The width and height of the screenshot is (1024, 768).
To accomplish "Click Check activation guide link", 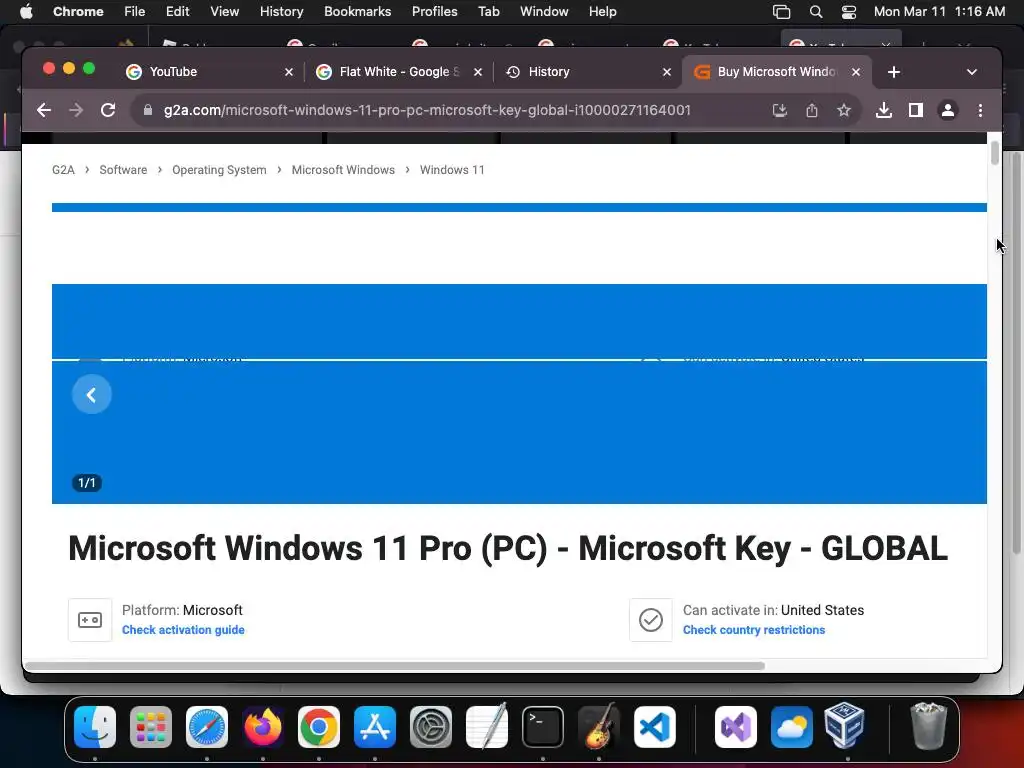I will coord(183,630).
